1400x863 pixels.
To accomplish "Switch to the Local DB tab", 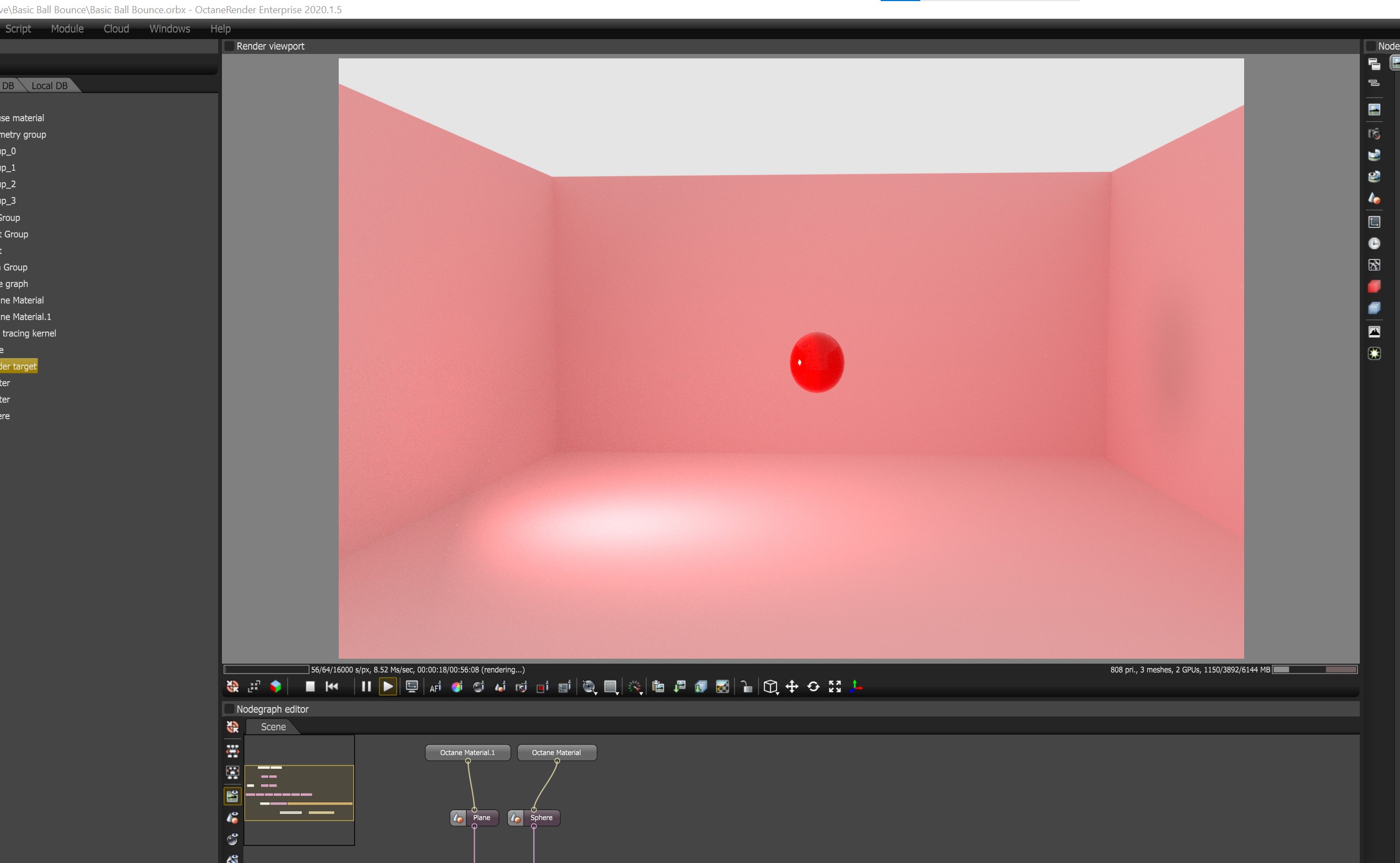I will coord(50,85).
